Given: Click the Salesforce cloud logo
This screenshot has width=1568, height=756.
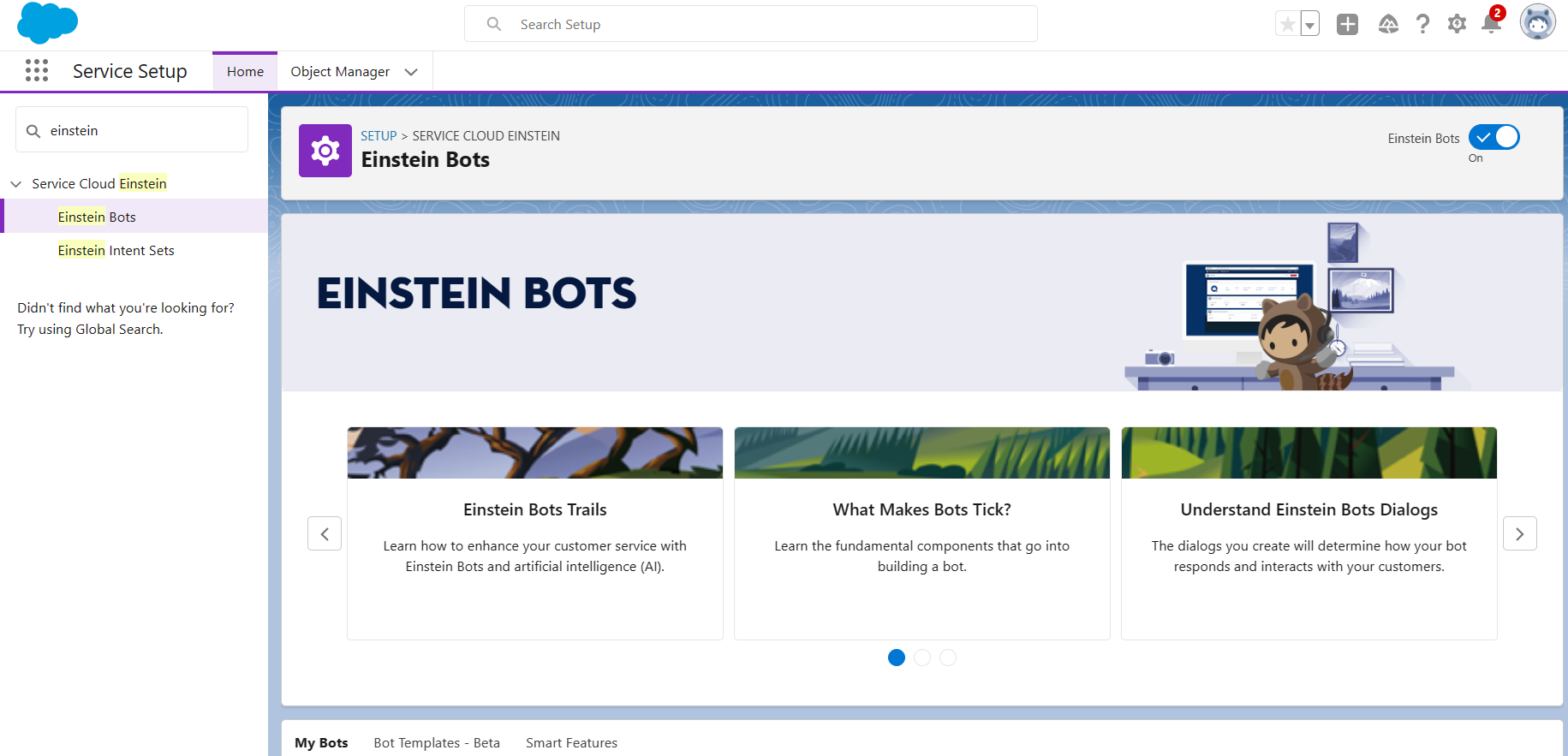Looking at the screenshot, I should click(47, 23).
